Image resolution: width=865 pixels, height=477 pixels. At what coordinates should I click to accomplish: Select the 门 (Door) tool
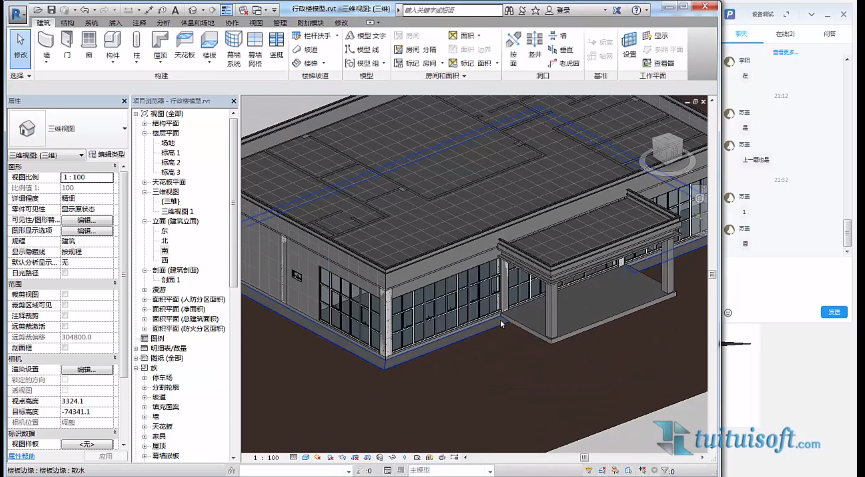67,45
